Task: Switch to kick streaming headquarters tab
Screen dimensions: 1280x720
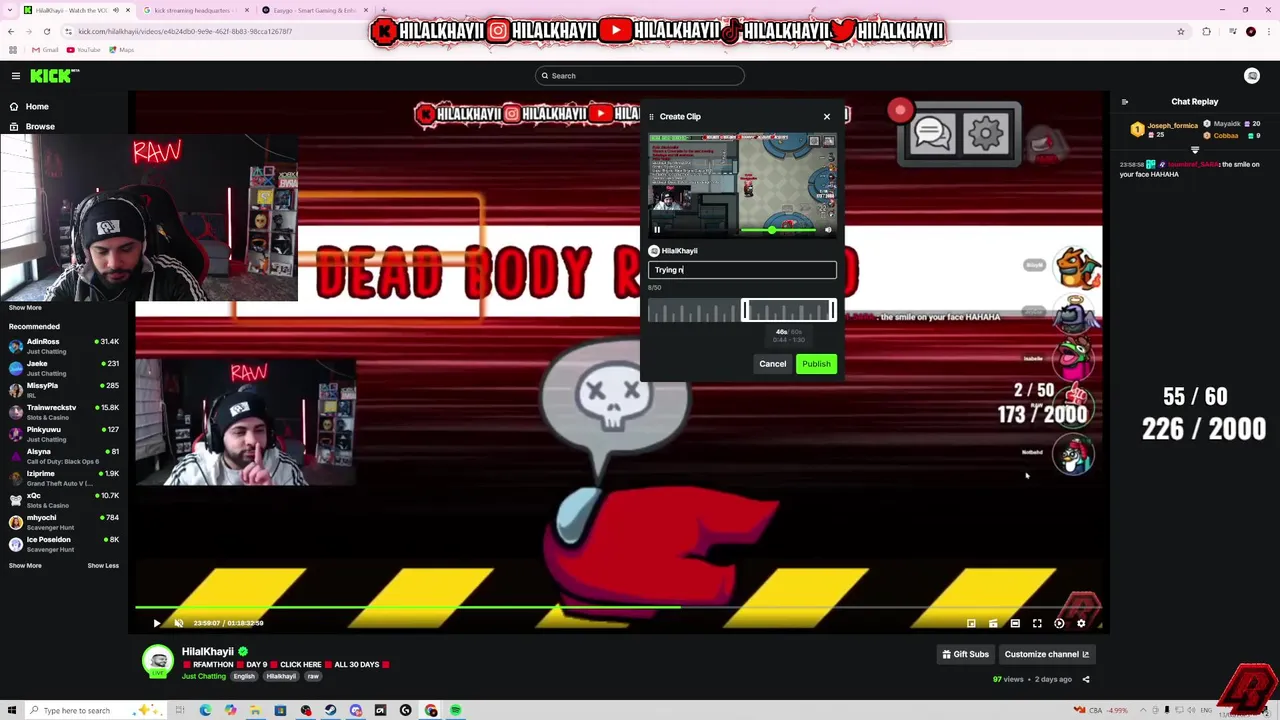Action: point(192,10)
